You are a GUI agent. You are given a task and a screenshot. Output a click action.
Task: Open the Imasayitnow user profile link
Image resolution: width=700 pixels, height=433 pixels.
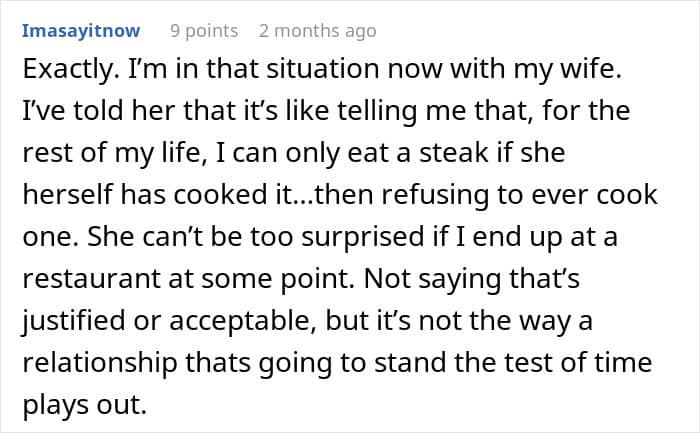click(81, 30)
